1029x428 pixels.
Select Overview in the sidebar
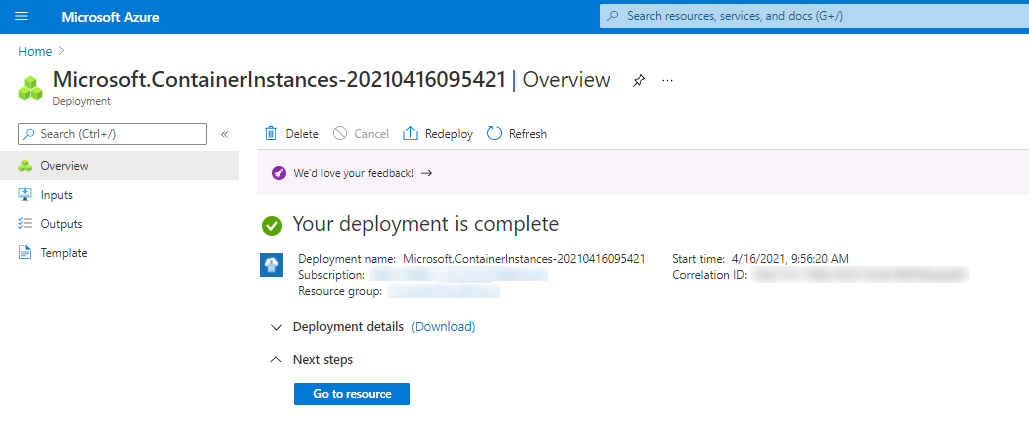coord(64,166)
